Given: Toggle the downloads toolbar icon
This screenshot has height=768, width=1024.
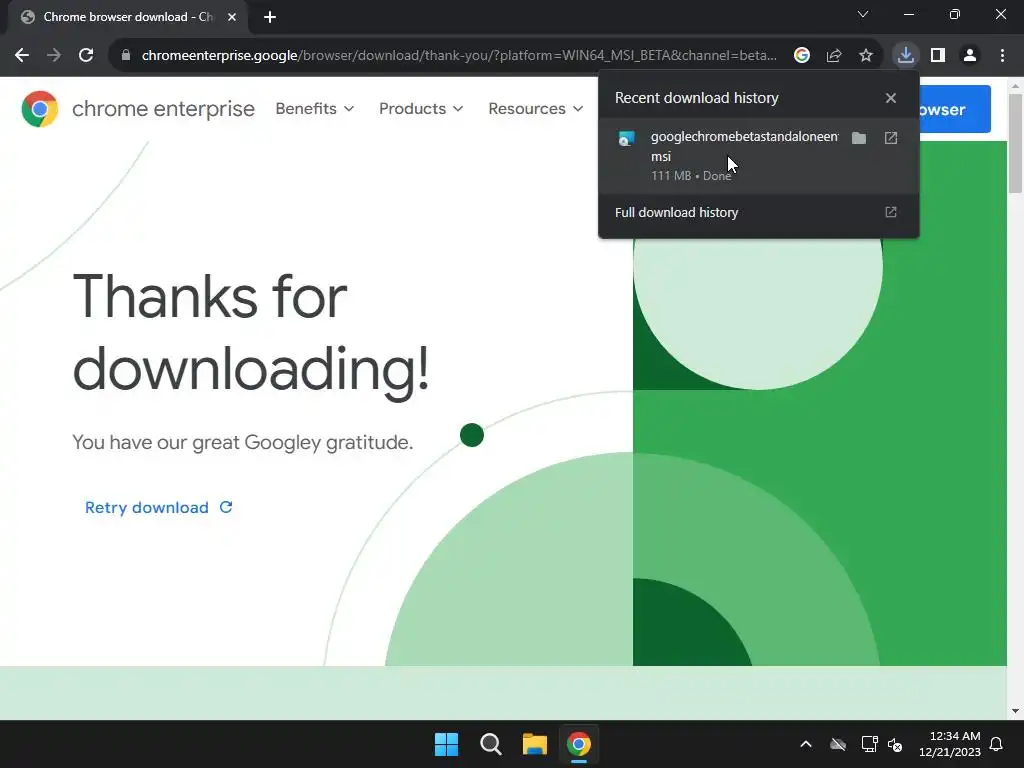Looking at the screenshot, I should click(906, 56).
